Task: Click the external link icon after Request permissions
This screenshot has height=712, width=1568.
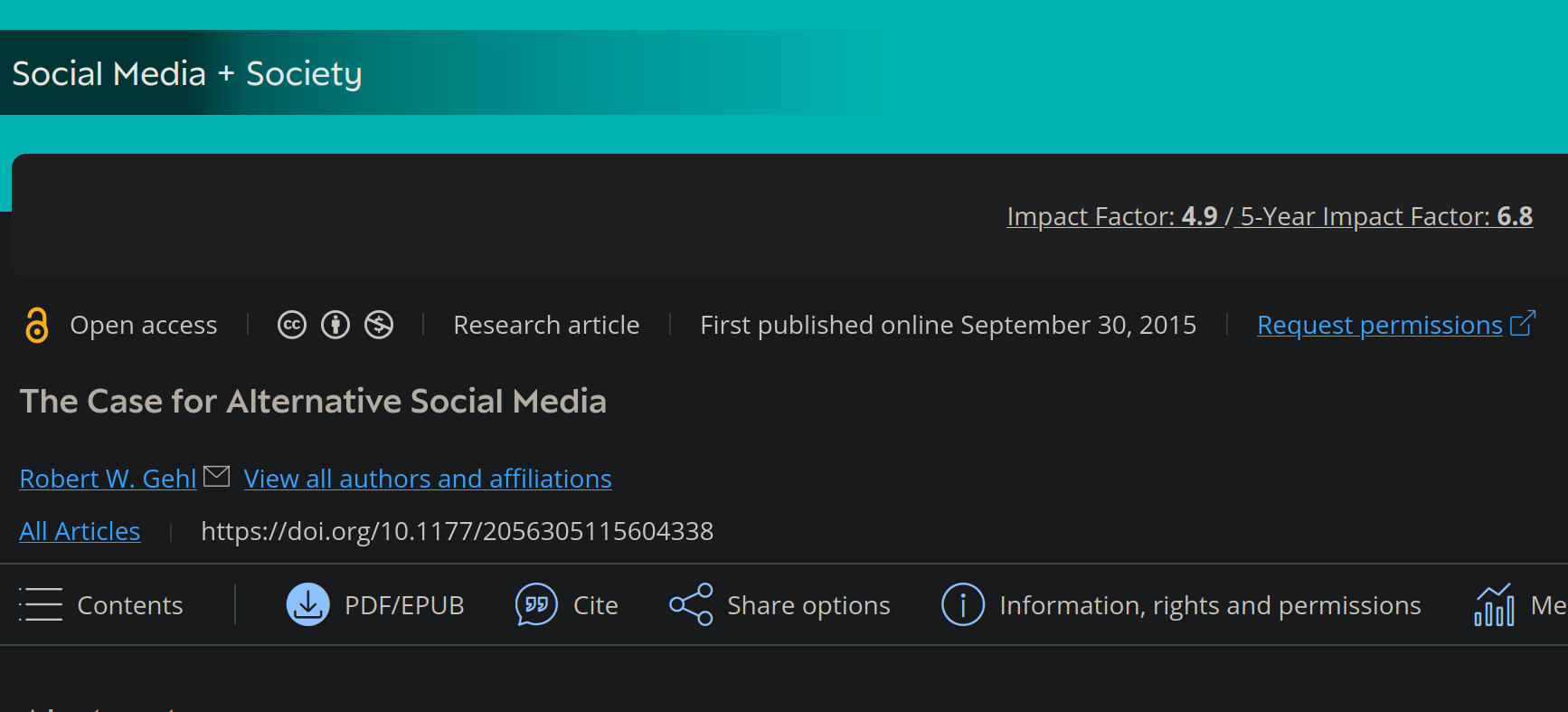Action: click(1523, 323)
